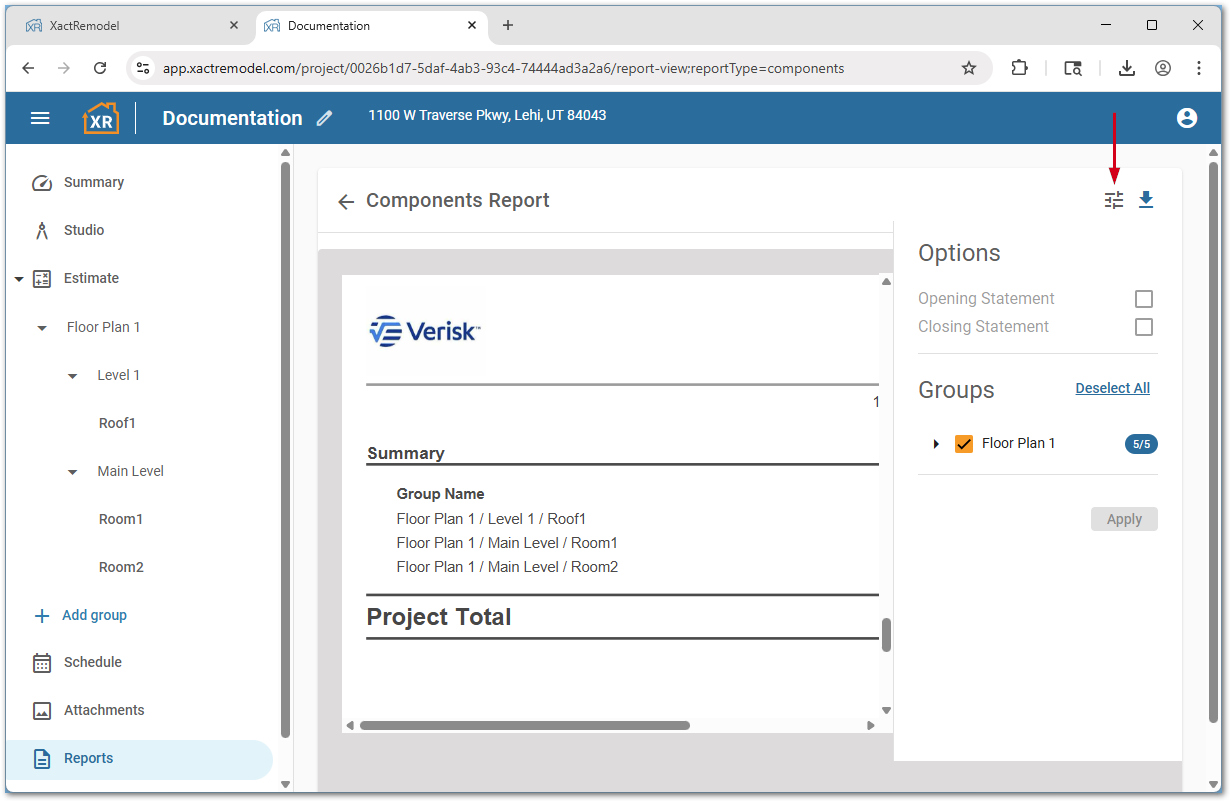Screen dimensions: 1231x802
Task: Rename project using the pencil icon
Action: click(x=323, y=118)
